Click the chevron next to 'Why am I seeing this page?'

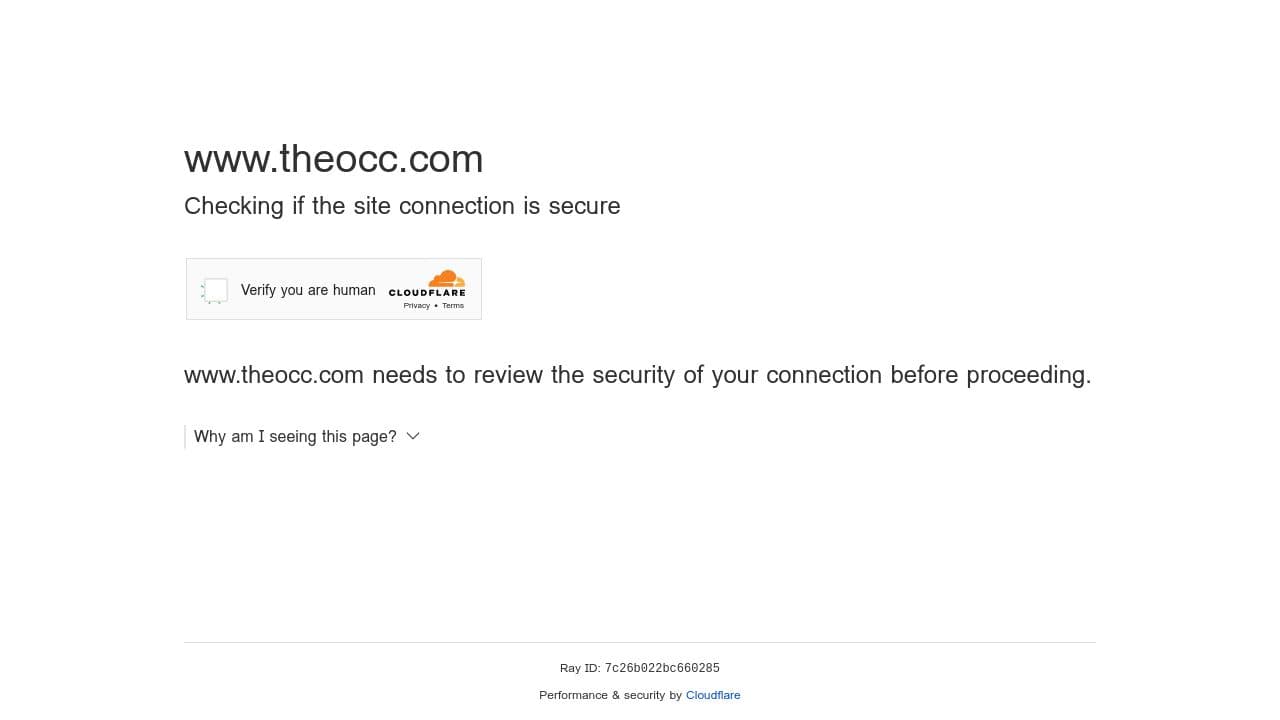[413, 436]
